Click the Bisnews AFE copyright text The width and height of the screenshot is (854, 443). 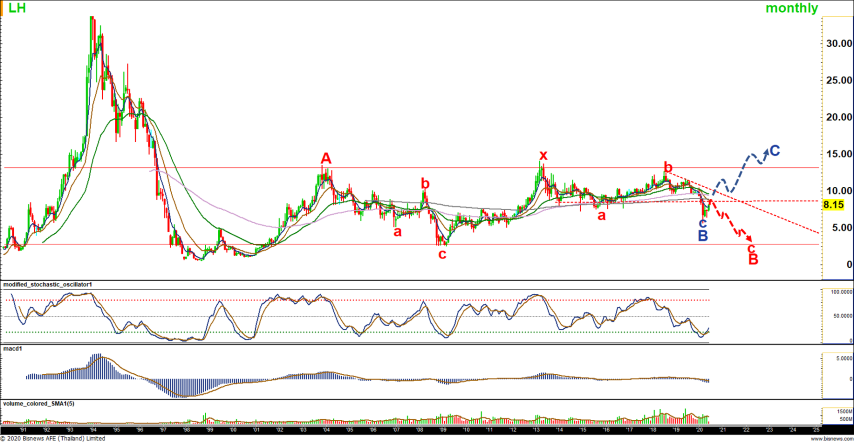[x=56, y=437]
